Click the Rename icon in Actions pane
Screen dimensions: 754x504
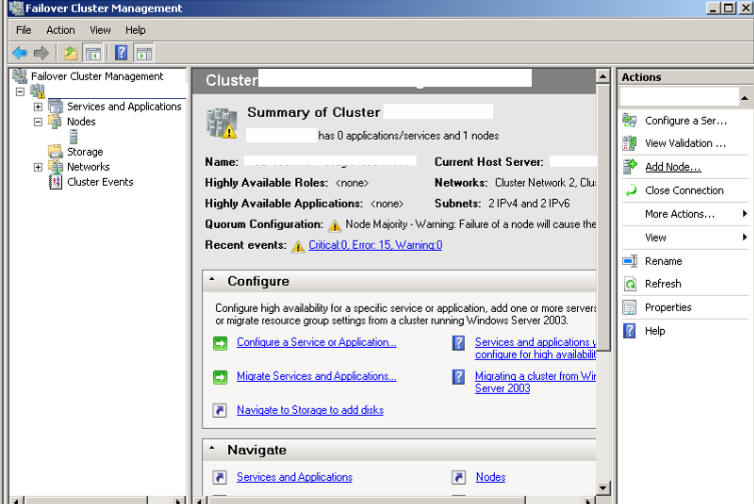[630, 261]
